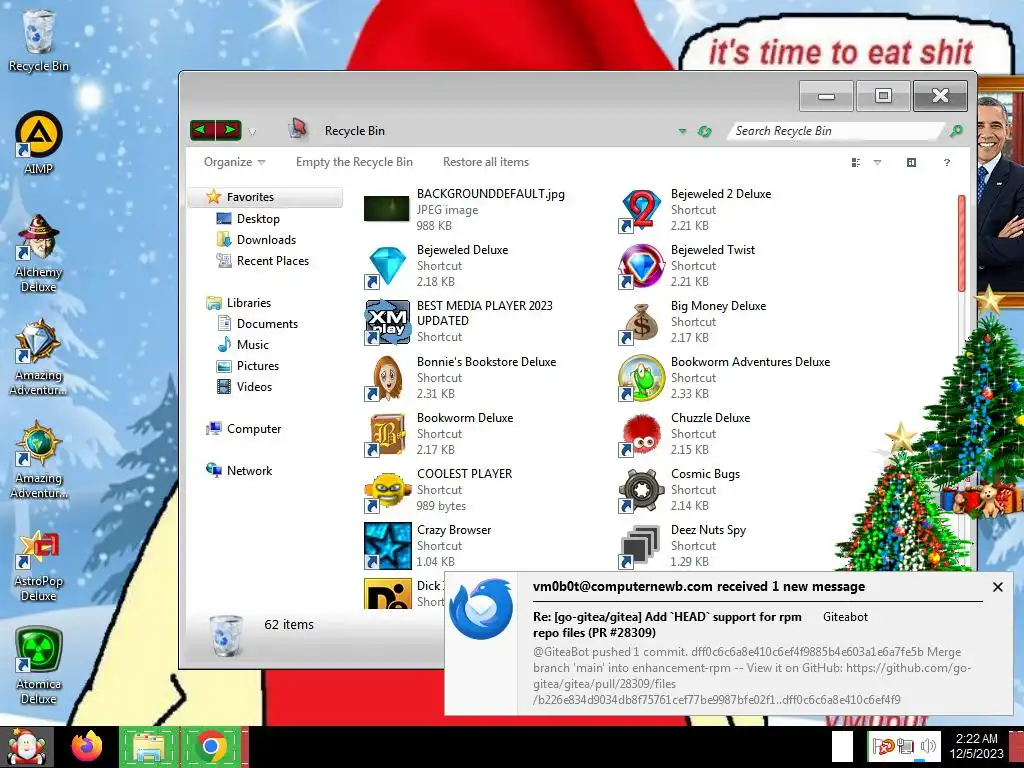Select the Cosmic Bugs gear icon

(x=641, y=490)
